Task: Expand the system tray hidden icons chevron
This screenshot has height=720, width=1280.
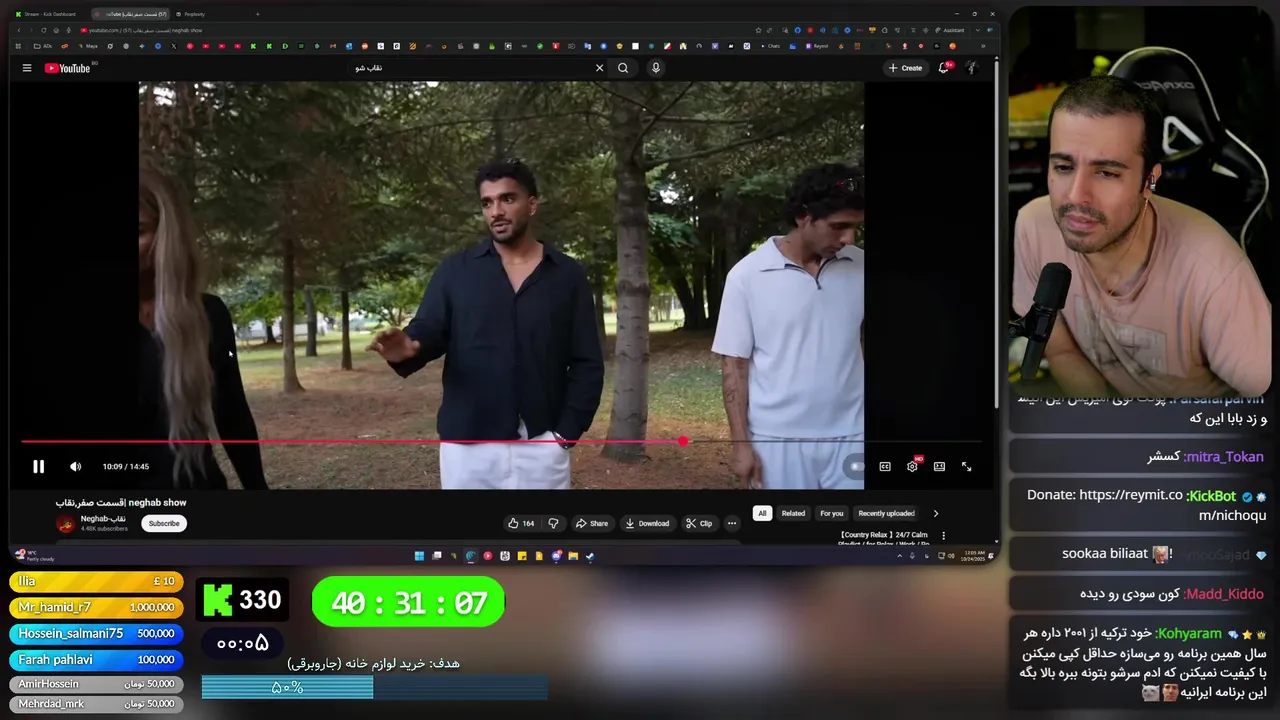Action: pos(899,556)
